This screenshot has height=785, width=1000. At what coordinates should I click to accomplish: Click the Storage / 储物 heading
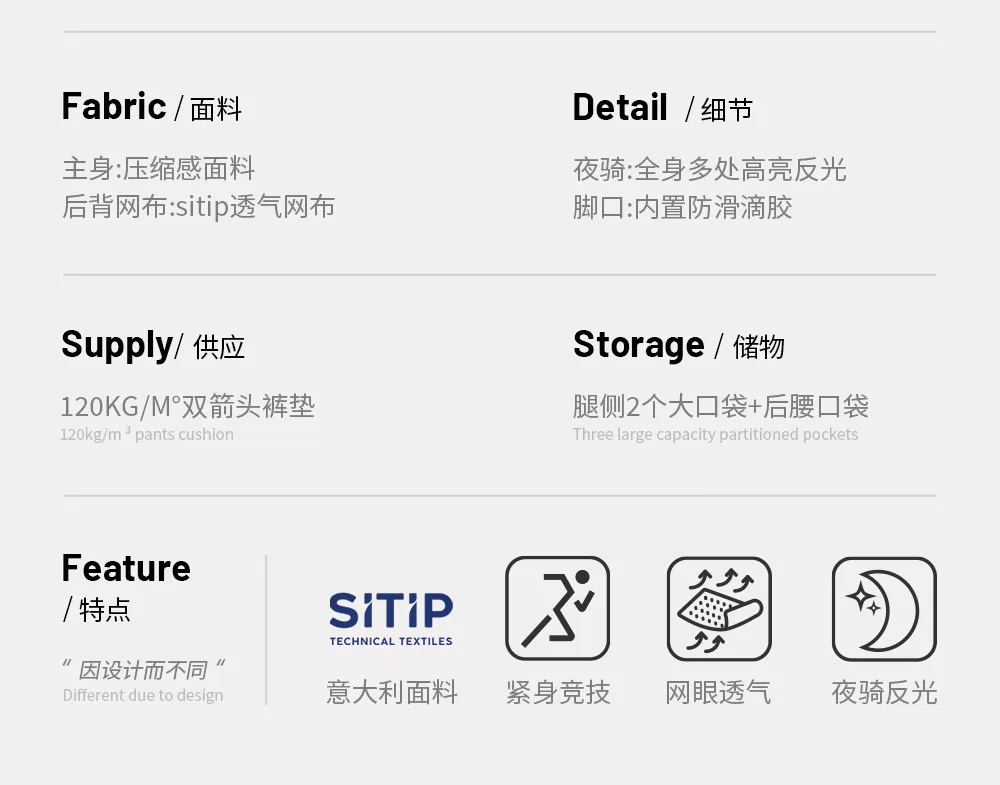[x=678, y=346]
